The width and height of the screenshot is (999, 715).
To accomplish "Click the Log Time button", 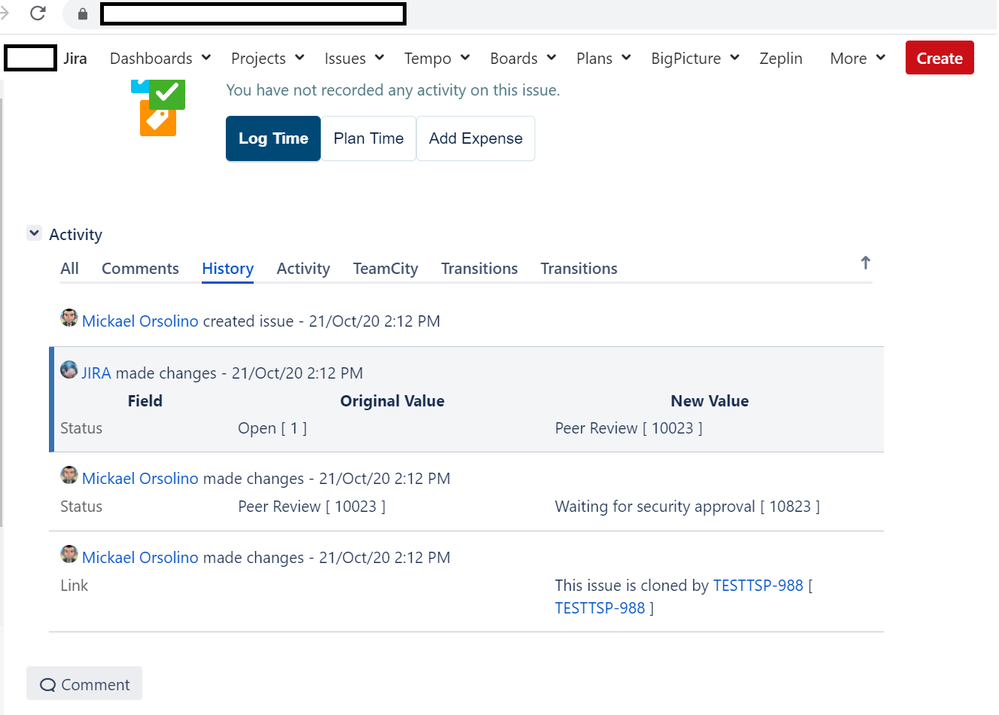I will 273,138.
